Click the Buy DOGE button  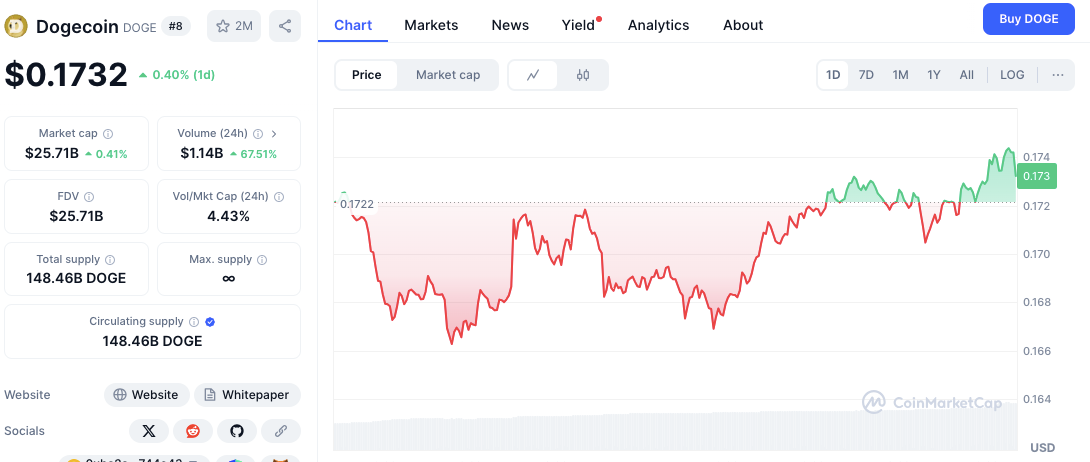(x=1029, y=19)
